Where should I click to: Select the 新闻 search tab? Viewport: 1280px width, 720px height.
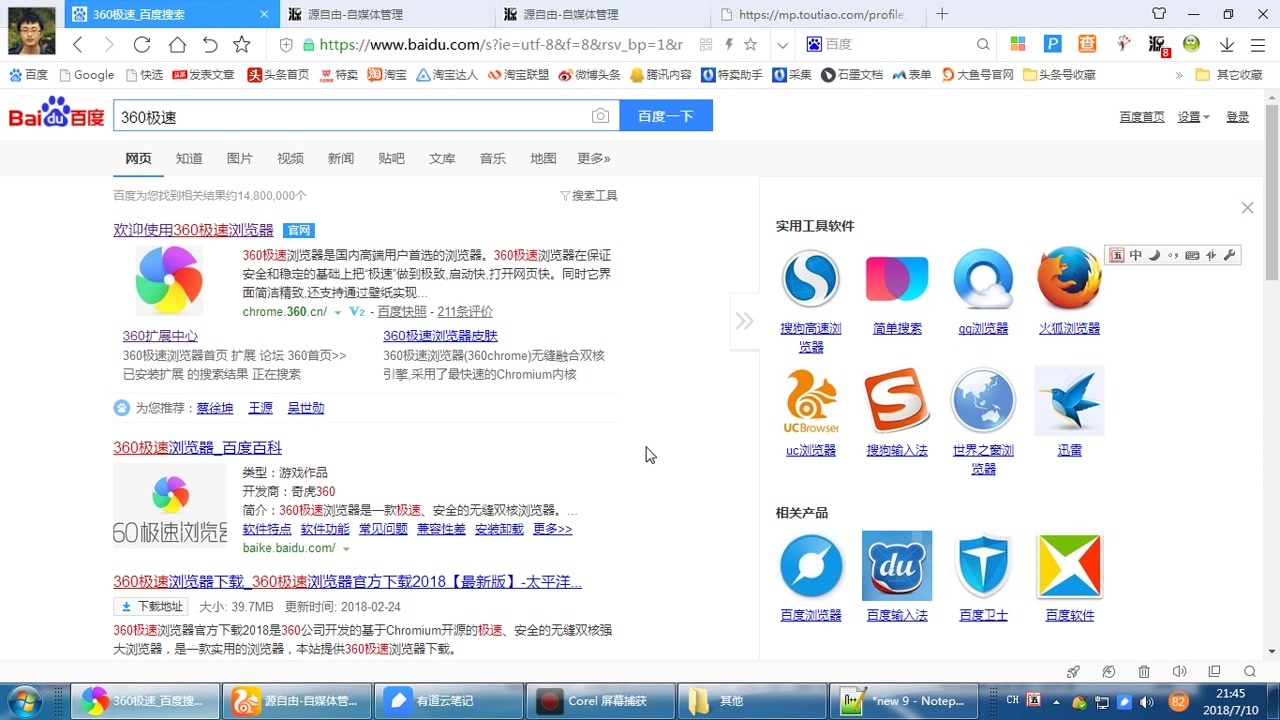(341, 158)
